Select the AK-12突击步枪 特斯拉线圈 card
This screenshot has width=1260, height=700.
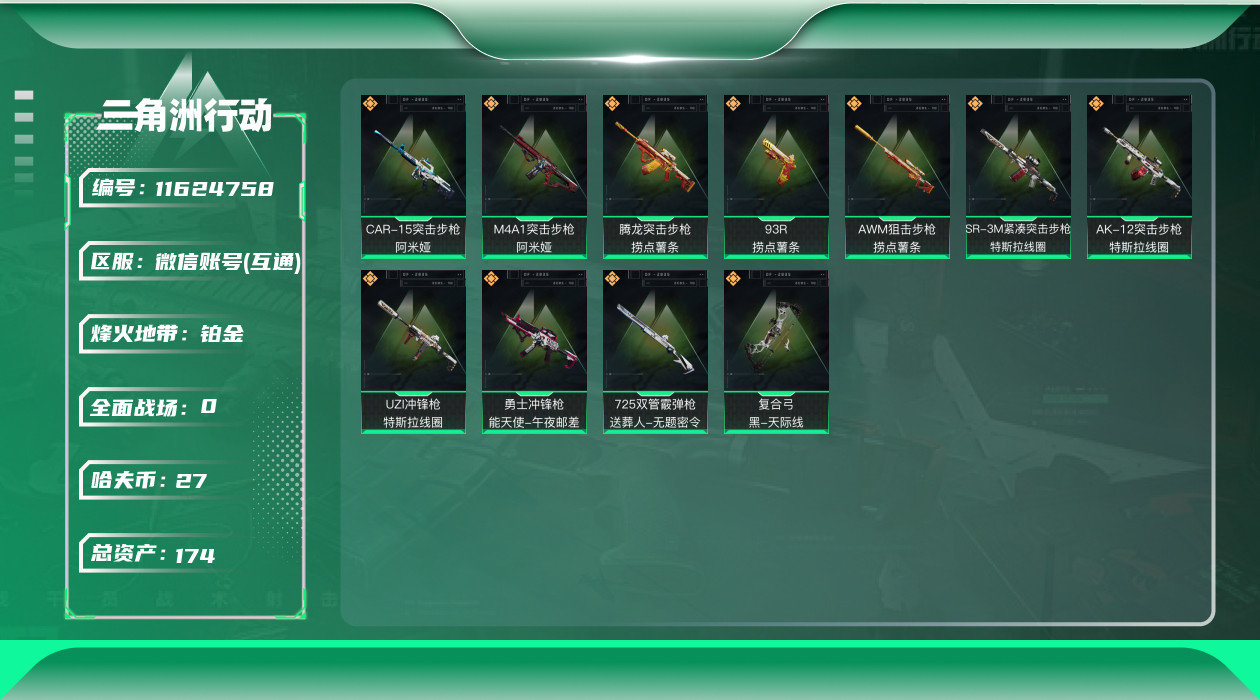click(1139, 177)
